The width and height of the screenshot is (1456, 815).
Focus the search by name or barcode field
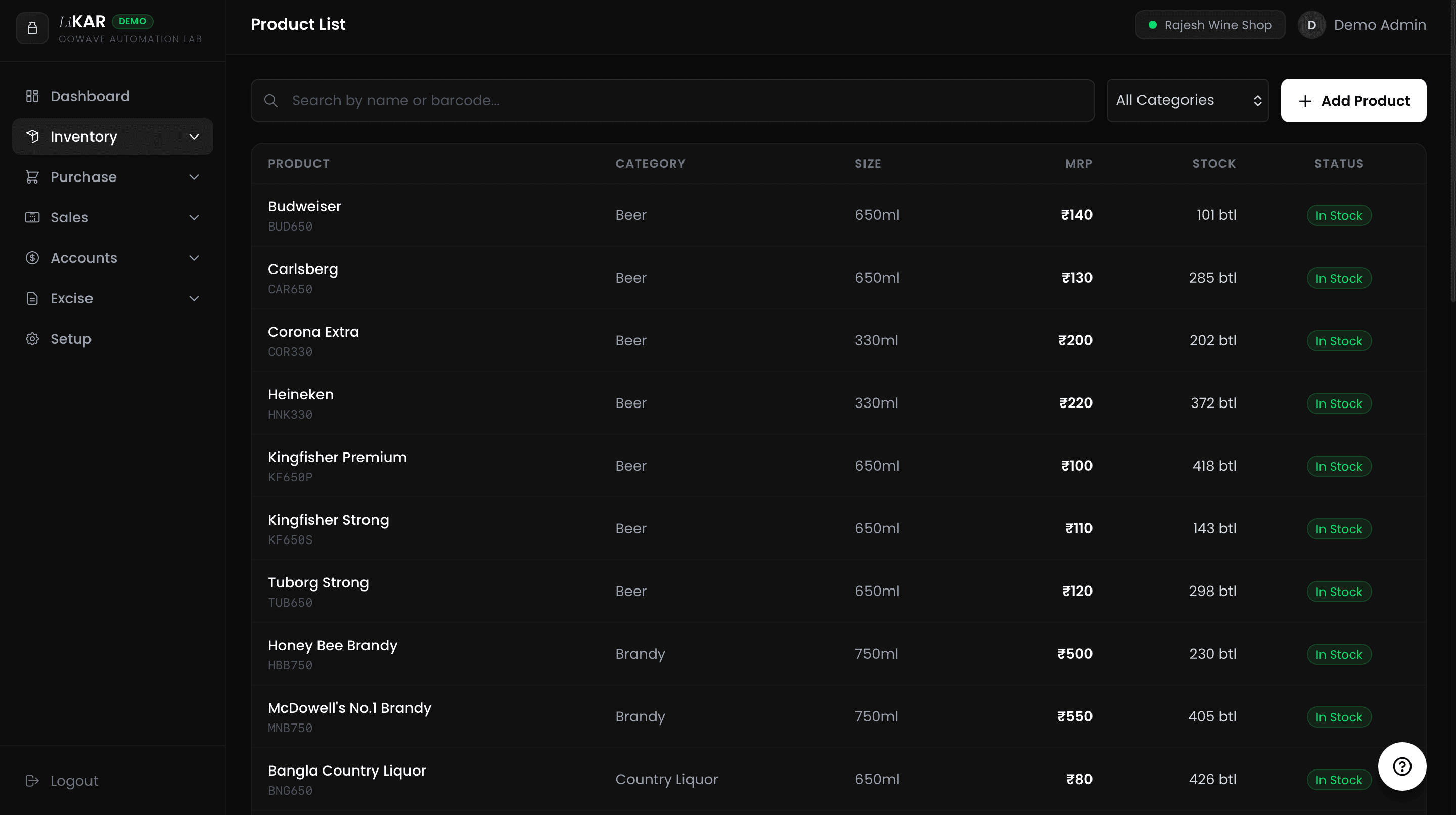pos(672,101)
